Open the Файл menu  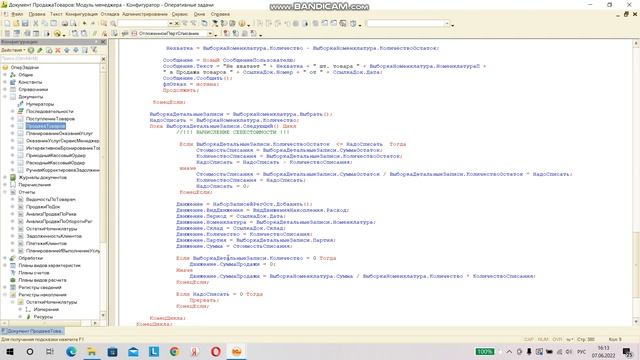(x=17, y=14)
